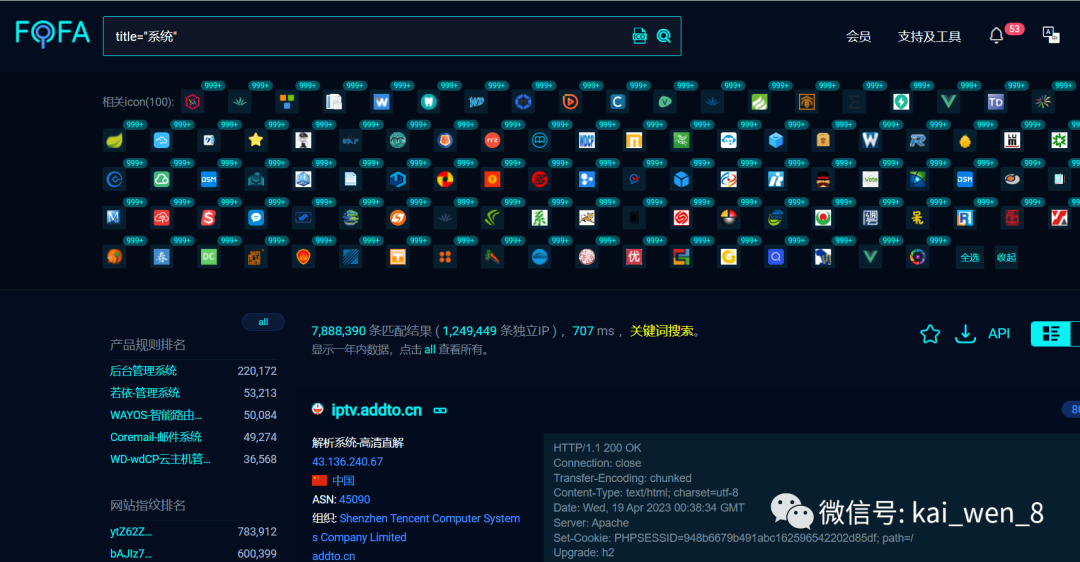This screenshot has width=1080, height=562.
Task: Filter by the four orange dots icon
Action: tap(445, 257)
